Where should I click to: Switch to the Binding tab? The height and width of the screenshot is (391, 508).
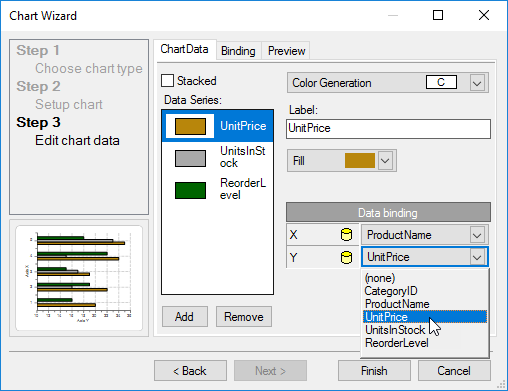pyautogui.click(x=238, y=51)
